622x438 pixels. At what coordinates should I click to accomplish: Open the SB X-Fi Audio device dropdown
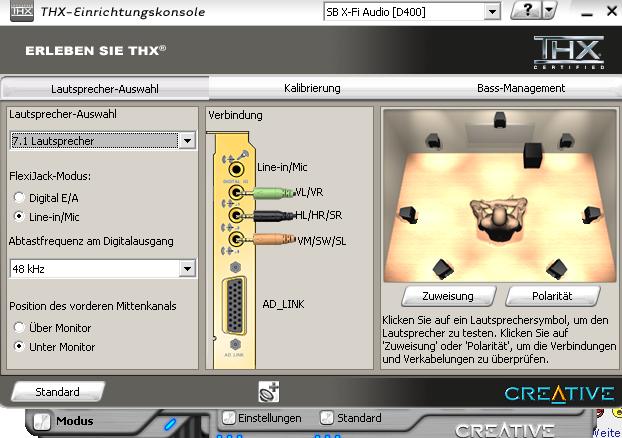492,12
